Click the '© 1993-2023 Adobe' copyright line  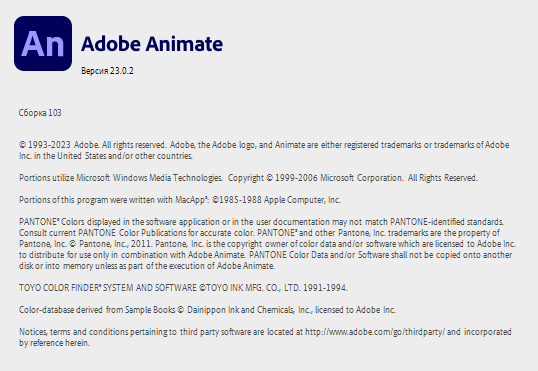[x=59, y=145]
